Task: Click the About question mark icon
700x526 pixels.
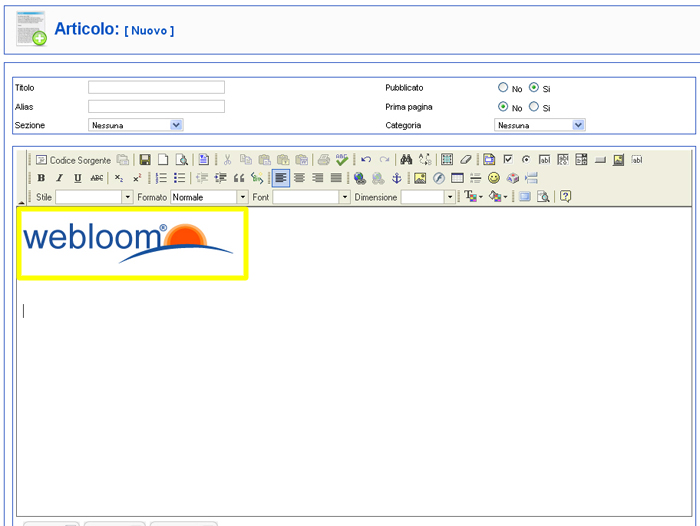Action: [566, 196]
